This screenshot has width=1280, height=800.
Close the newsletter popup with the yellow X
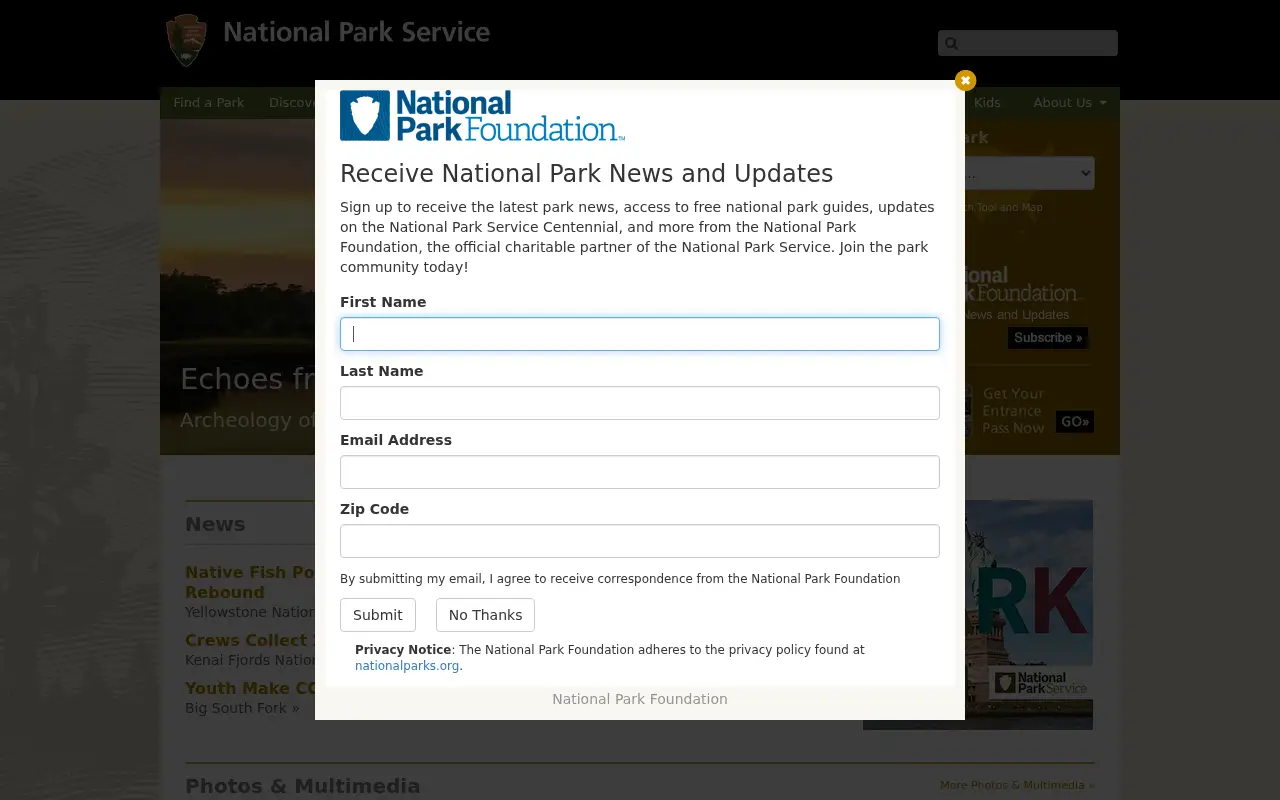click(x=965, y=80)
